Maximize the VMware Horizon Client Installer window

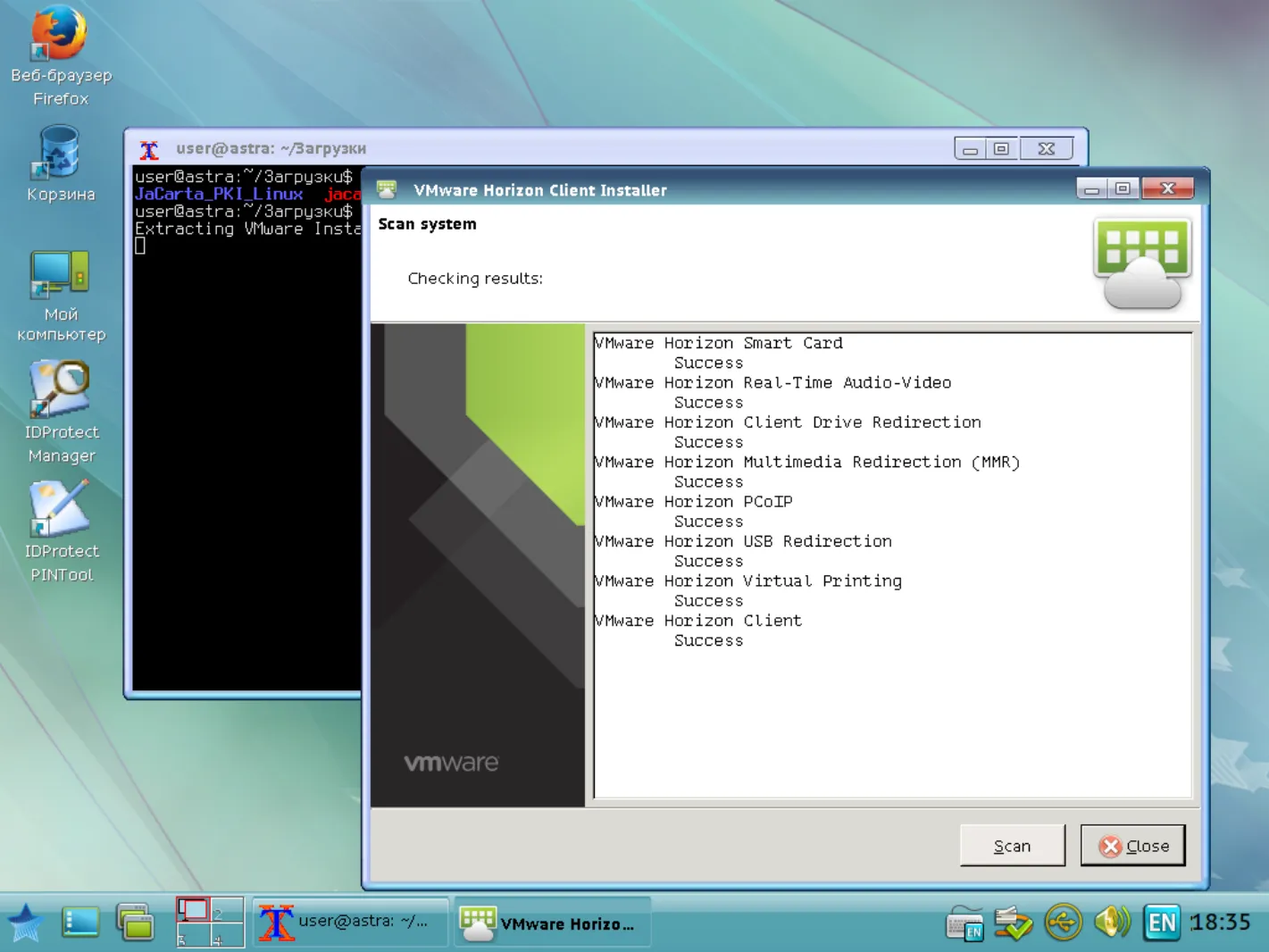coord(1123,188)
